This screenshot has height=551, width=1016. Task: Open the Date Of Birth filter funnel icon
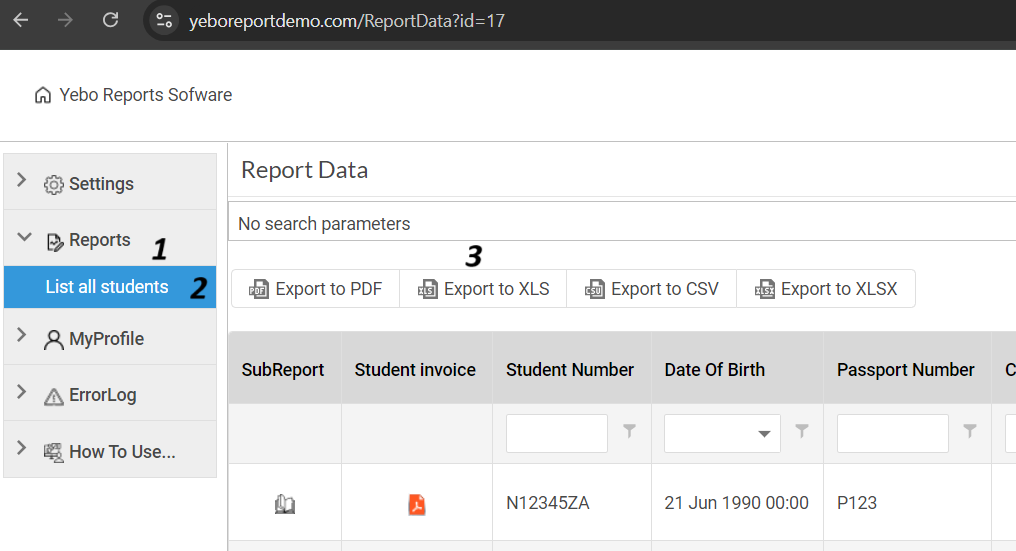coord(802,431)
